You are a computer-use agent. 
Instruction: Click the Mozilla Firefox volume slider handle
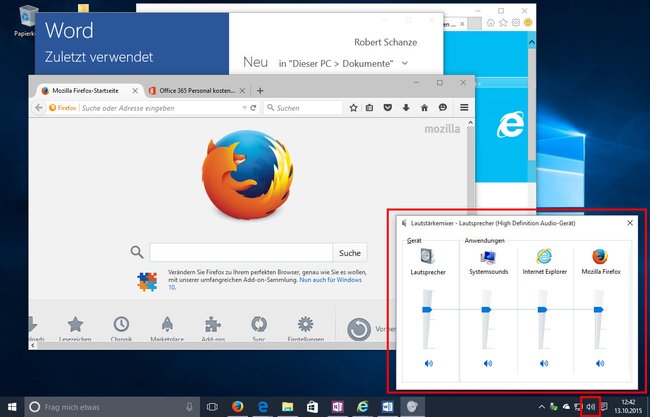pyautogui.click(x=598, y=310)
